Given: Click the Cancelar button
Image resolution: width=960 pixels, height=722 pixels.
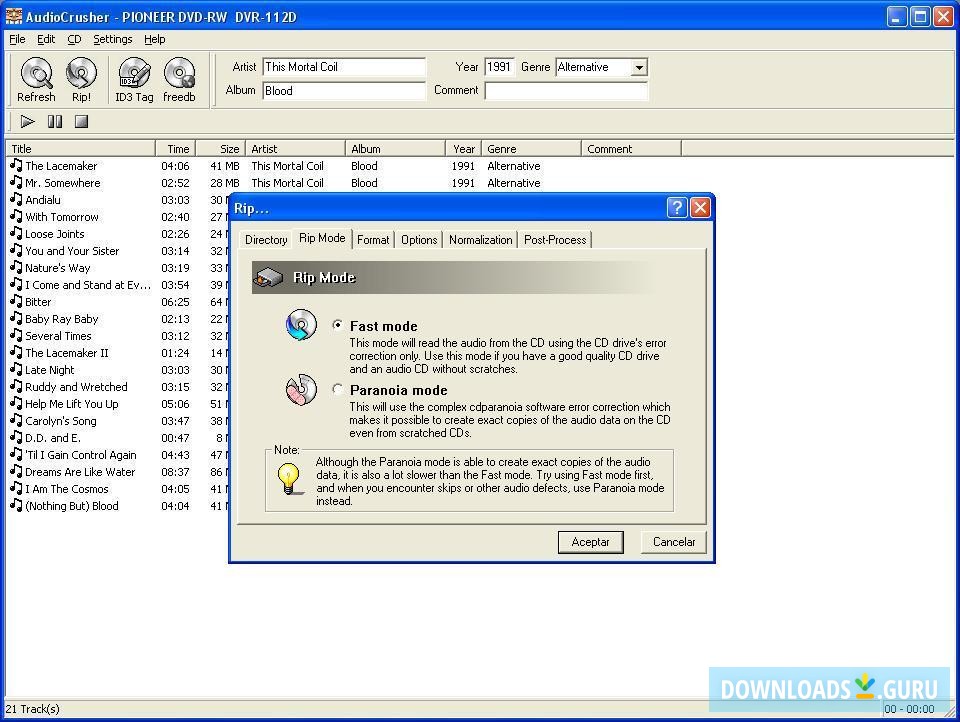Looking at the screenshot, I should [x=673, y=542].
